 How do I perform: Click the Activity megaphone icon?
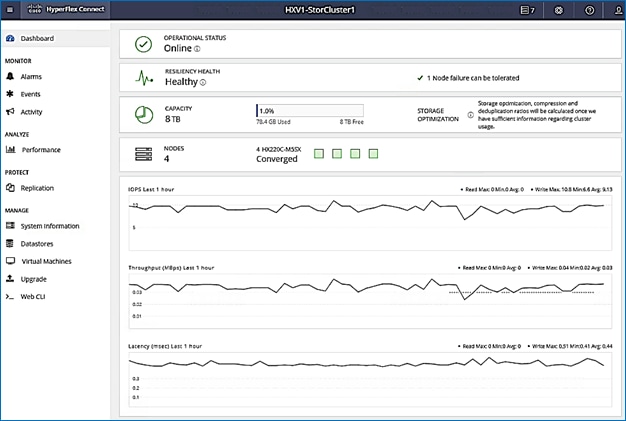(10, 111)
